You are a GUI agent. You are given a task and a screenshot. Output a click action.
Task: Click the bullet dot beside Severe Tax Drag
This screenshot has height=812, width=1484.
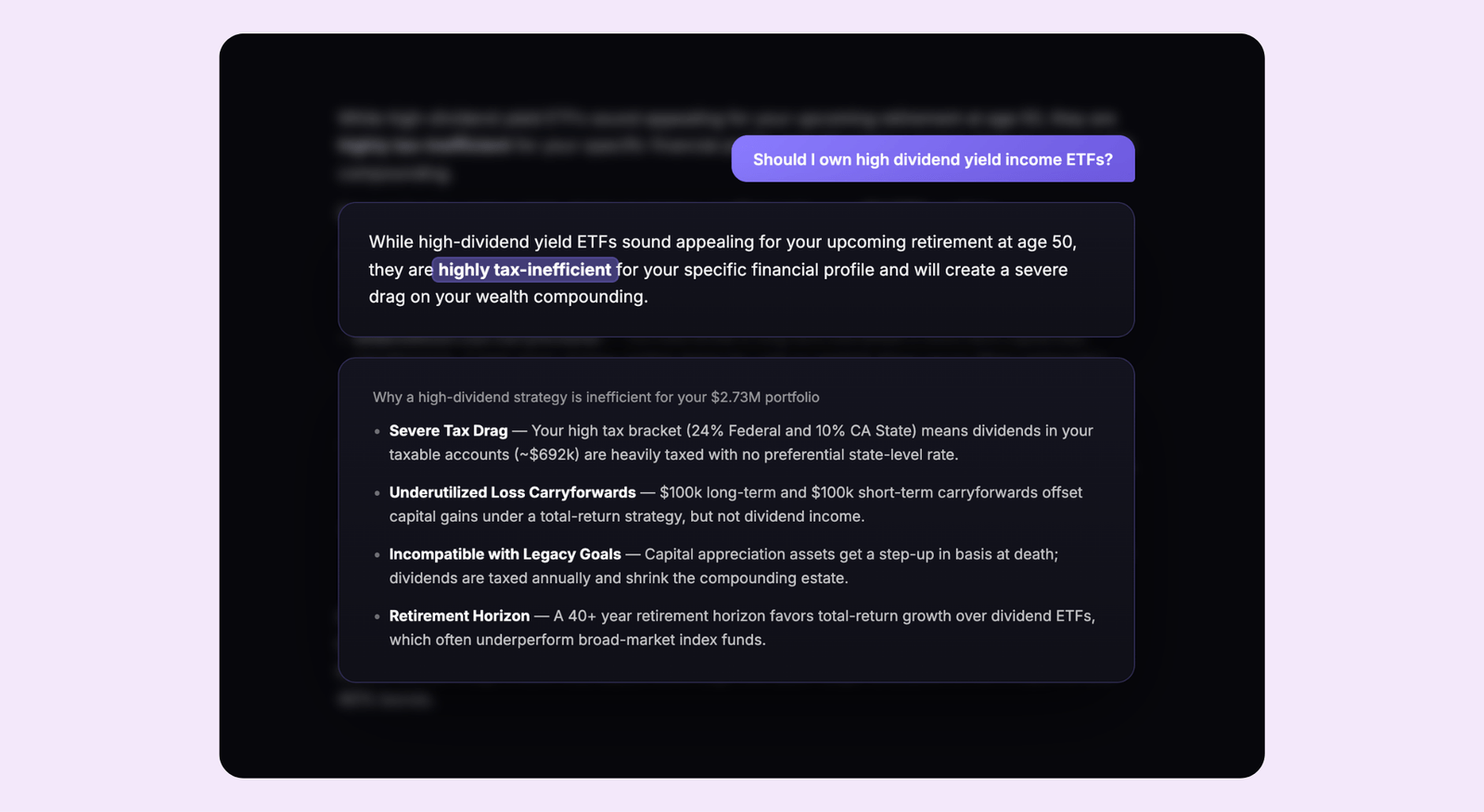point(377,431)
